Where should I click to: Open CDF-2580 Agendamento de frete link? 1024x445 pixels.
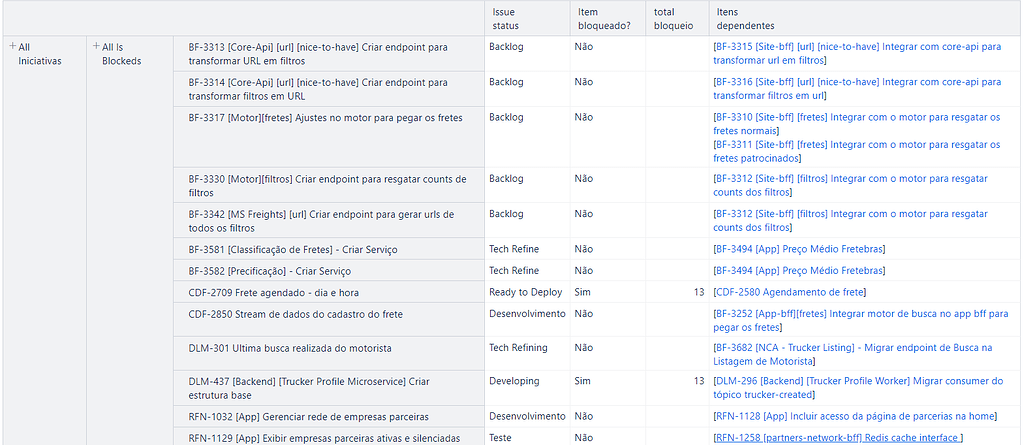tap(790, 292)
